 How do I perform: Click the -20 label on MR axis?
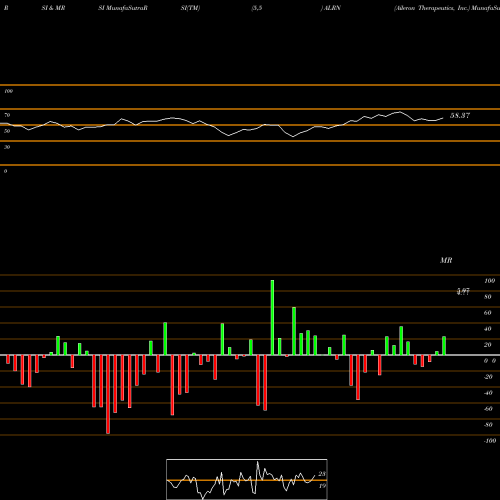[x=488, y=377]
